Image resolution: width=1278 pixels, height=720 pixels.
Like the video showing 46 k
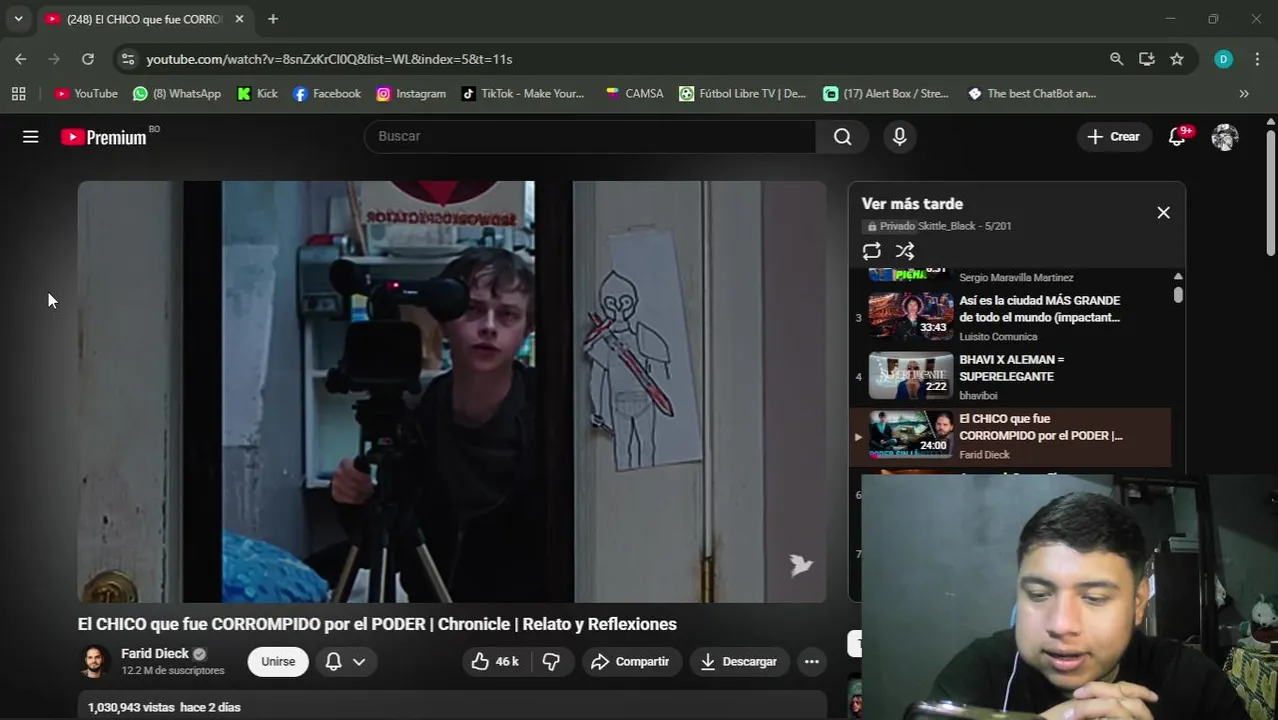496,662
